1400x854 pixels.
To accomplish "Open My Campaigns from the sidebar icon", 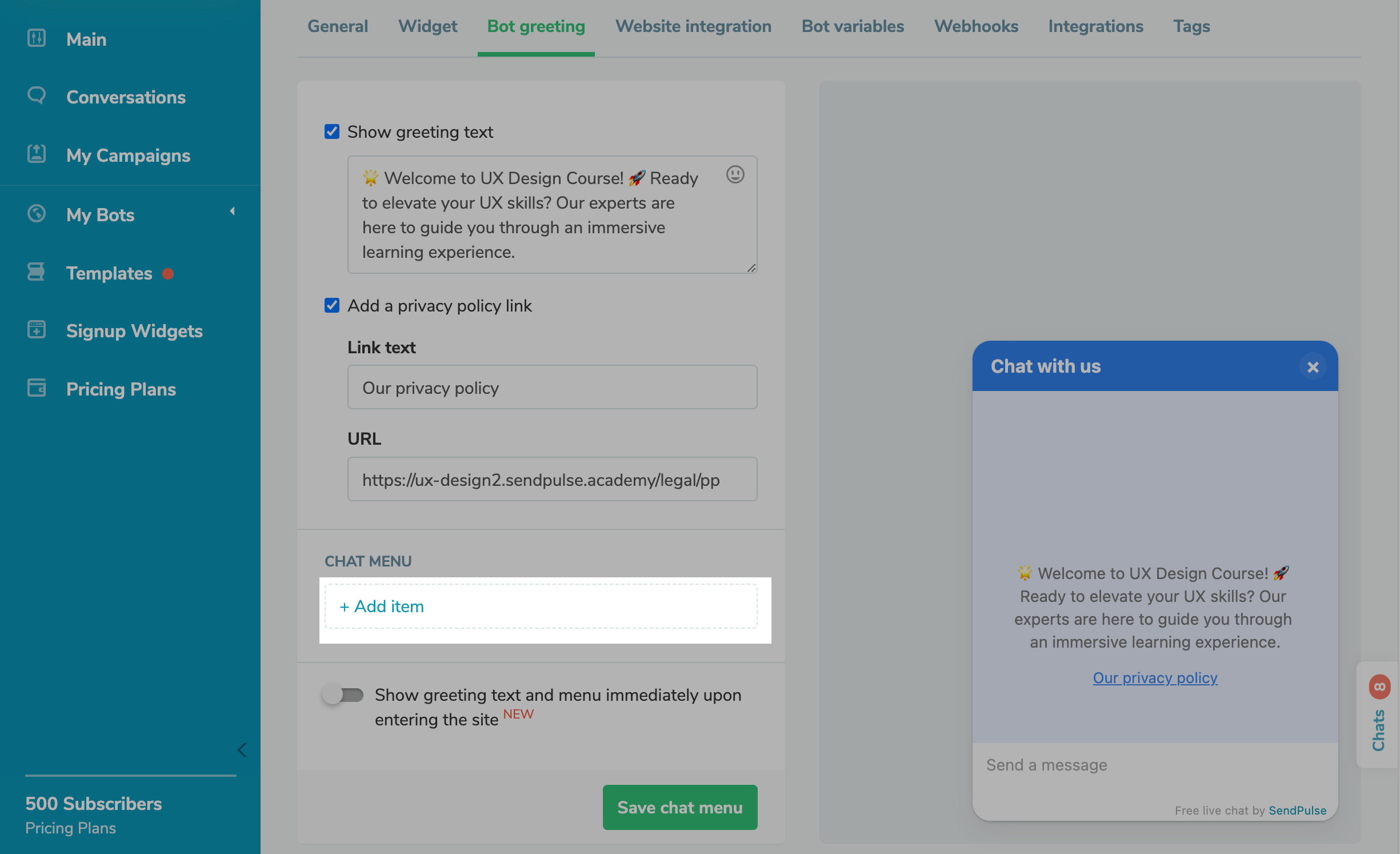I will [x=37, y=154].
